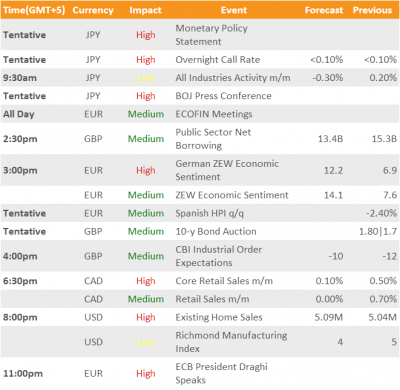
Task: Open CBI Industrial Order Expectations event
Action: [x=218, y=256]
